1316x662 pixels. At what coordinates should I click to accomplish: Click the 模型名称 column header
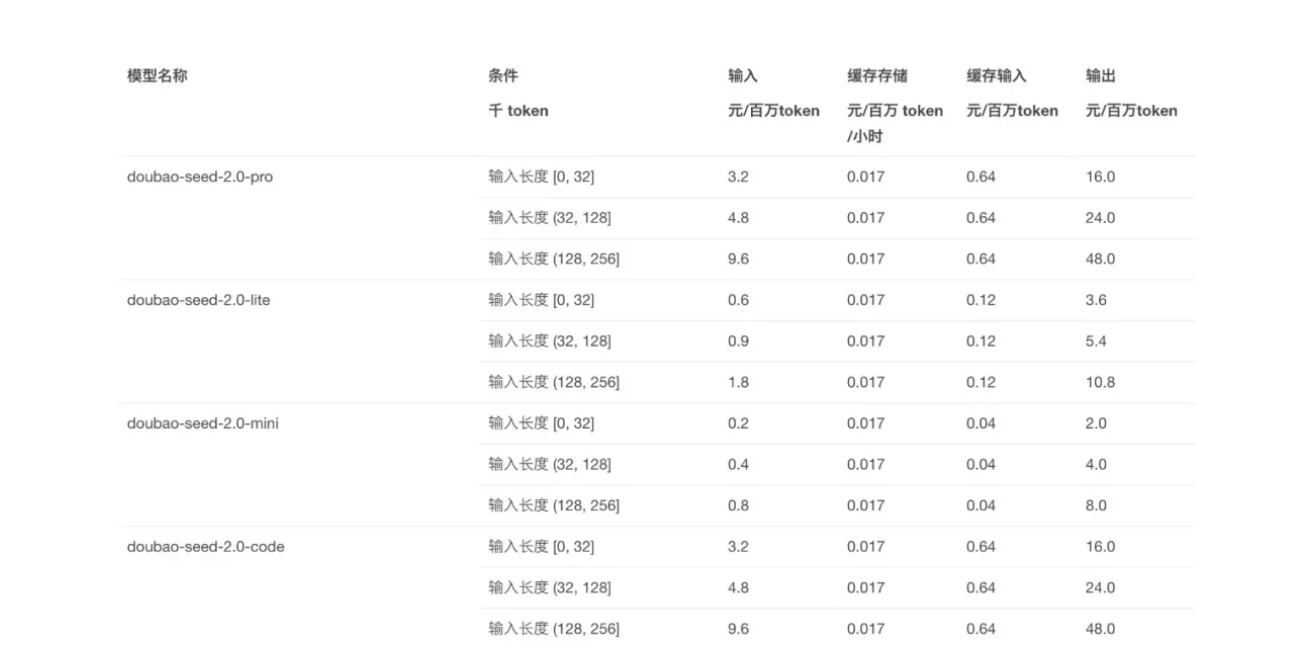pos(157,76)
